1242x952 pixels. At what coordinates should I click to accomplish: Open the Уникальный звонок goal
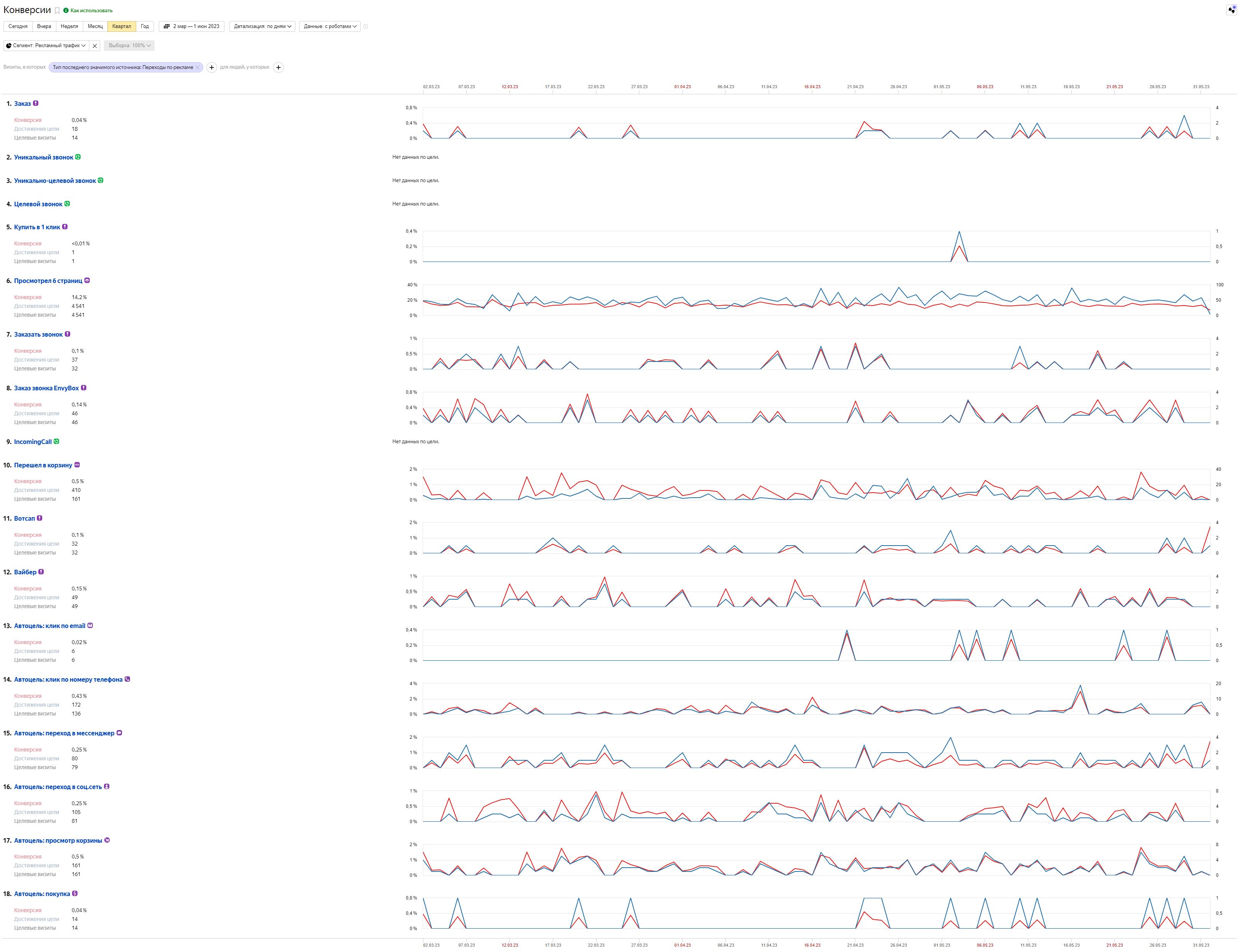click(x=44, y=158)
